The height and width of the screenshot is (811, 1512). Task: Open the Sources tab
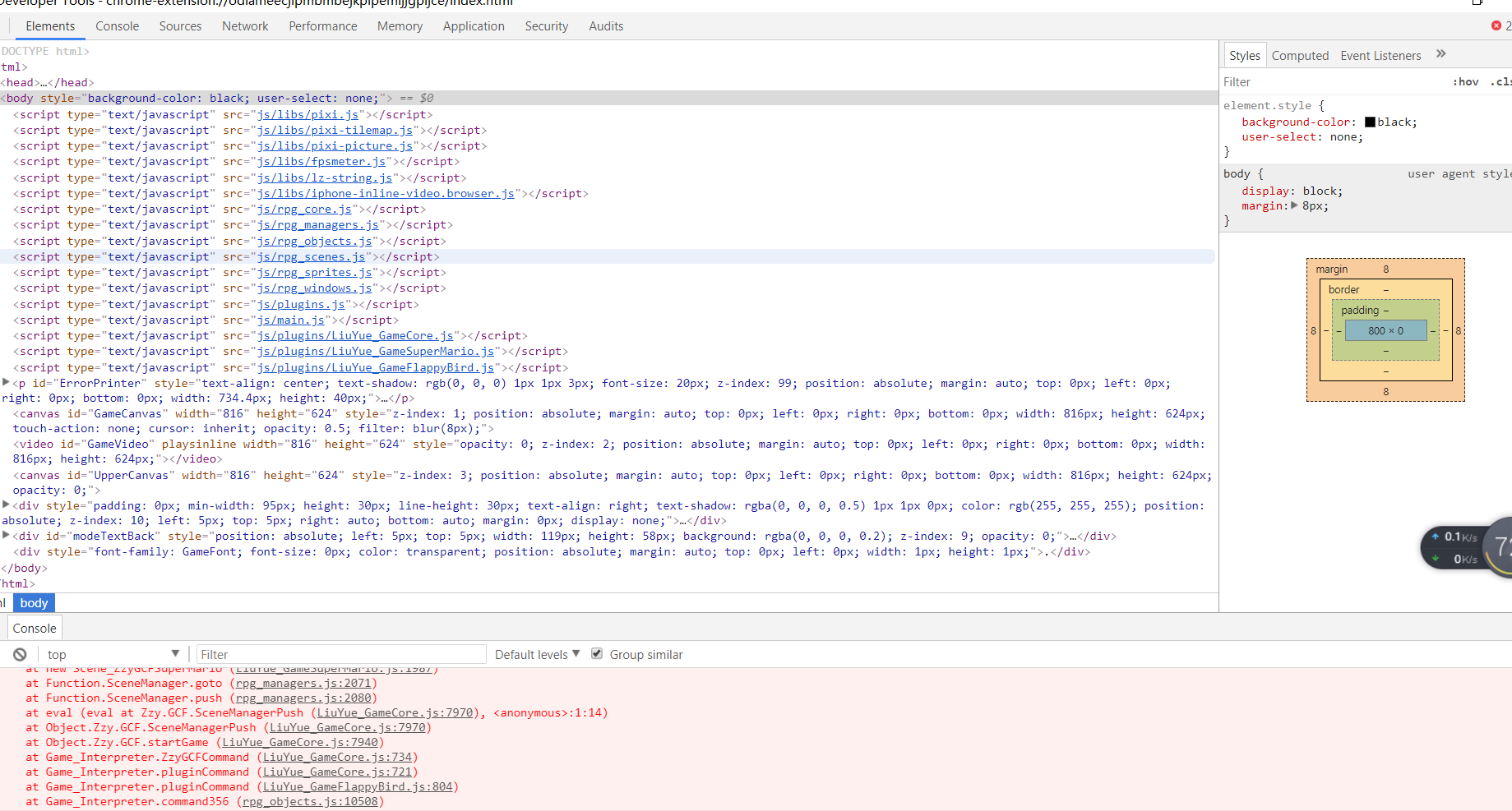(x=180, y=26)
